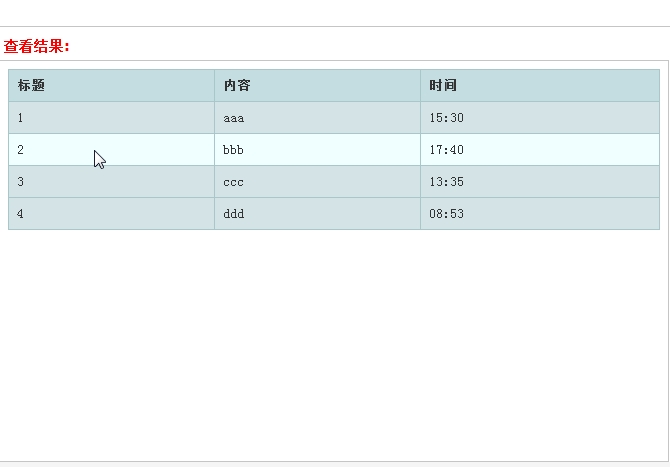The width and height of the screenshot is (670, 467).
Task: Click the 时间 column header
Action: 540,85
